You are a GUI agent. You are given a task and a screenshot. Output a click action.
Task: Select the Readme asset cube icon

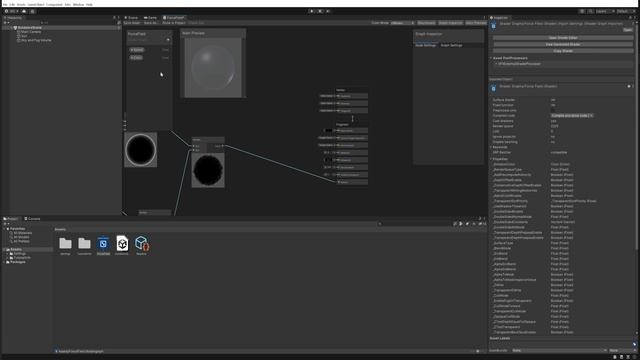(x=142, y=244)
